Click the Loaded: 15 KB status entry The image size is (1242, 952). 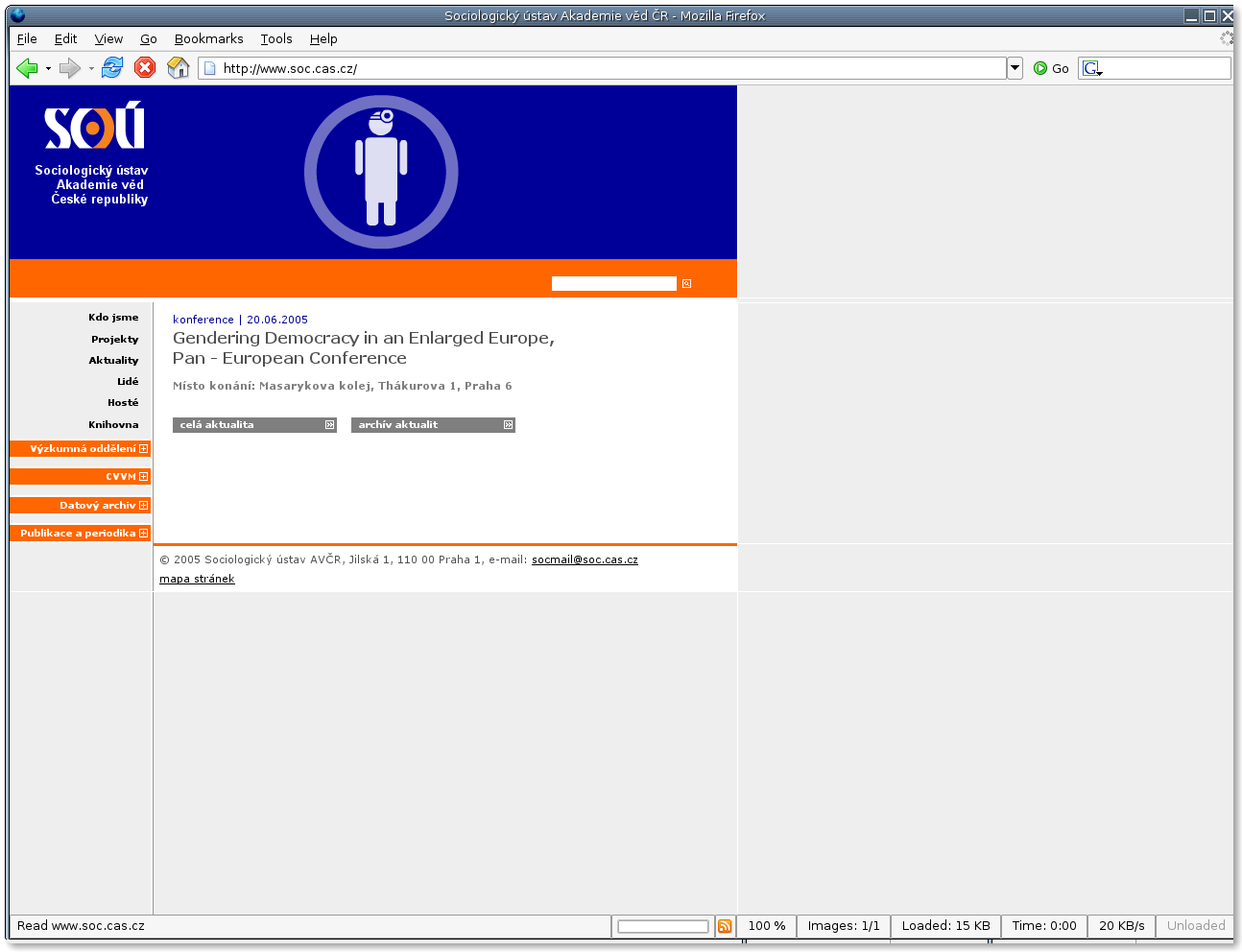(x=946, y=926)
